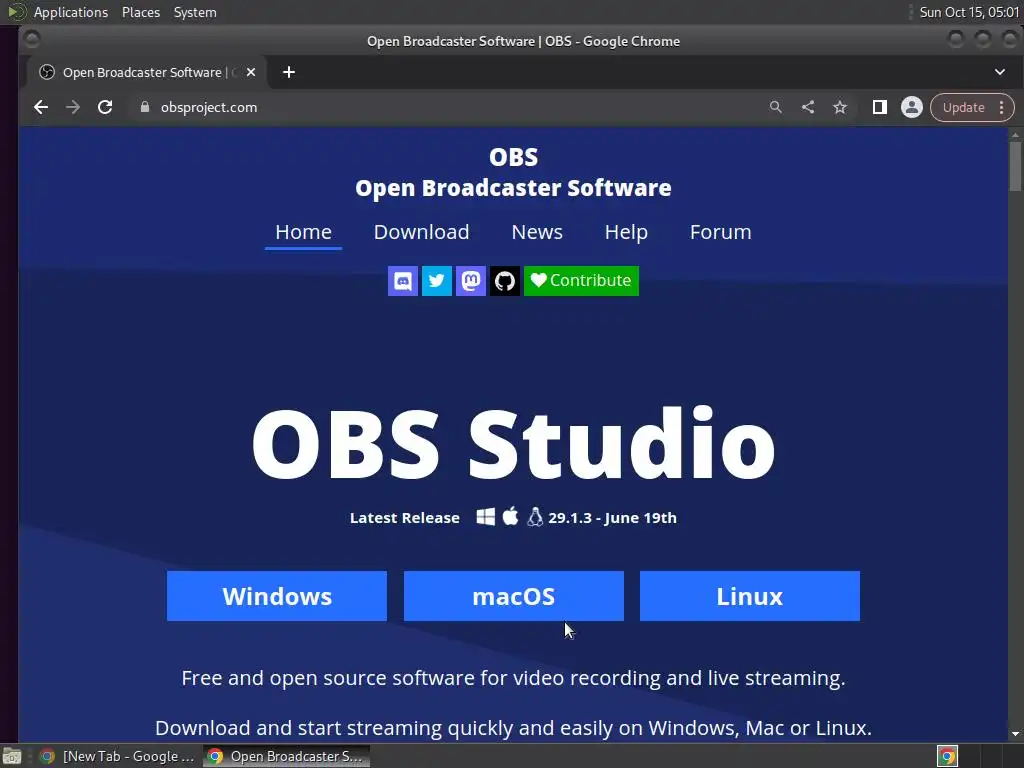
Task: Go to the Home nav link
Action: pos(303,232)
